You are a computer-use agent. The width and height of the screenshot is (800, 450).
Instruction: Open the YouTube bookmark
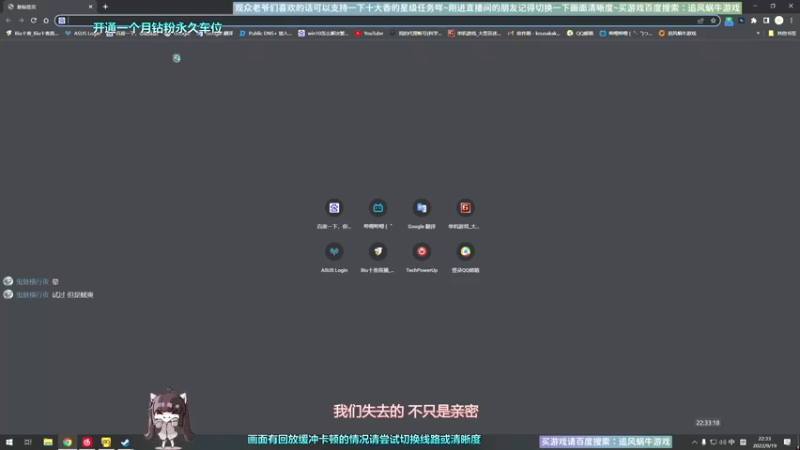click(x=369, y=33)
